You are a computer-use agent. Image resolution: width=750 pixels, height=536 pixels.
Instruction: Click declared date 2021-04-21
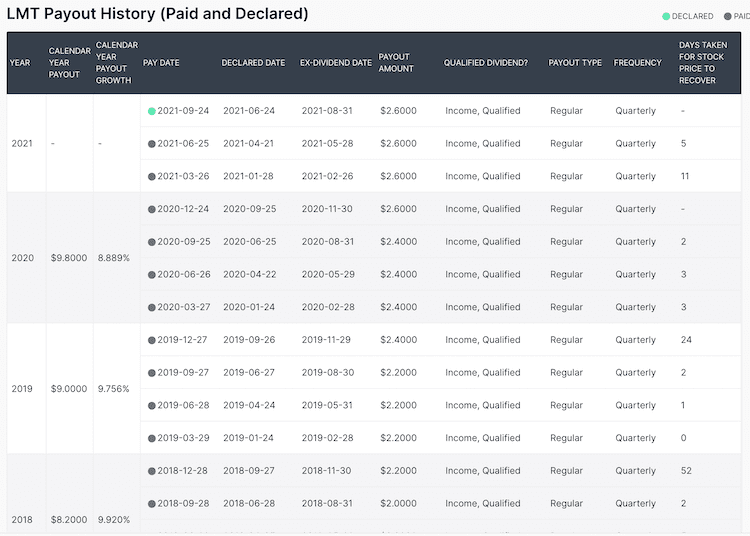pos(248,143)
